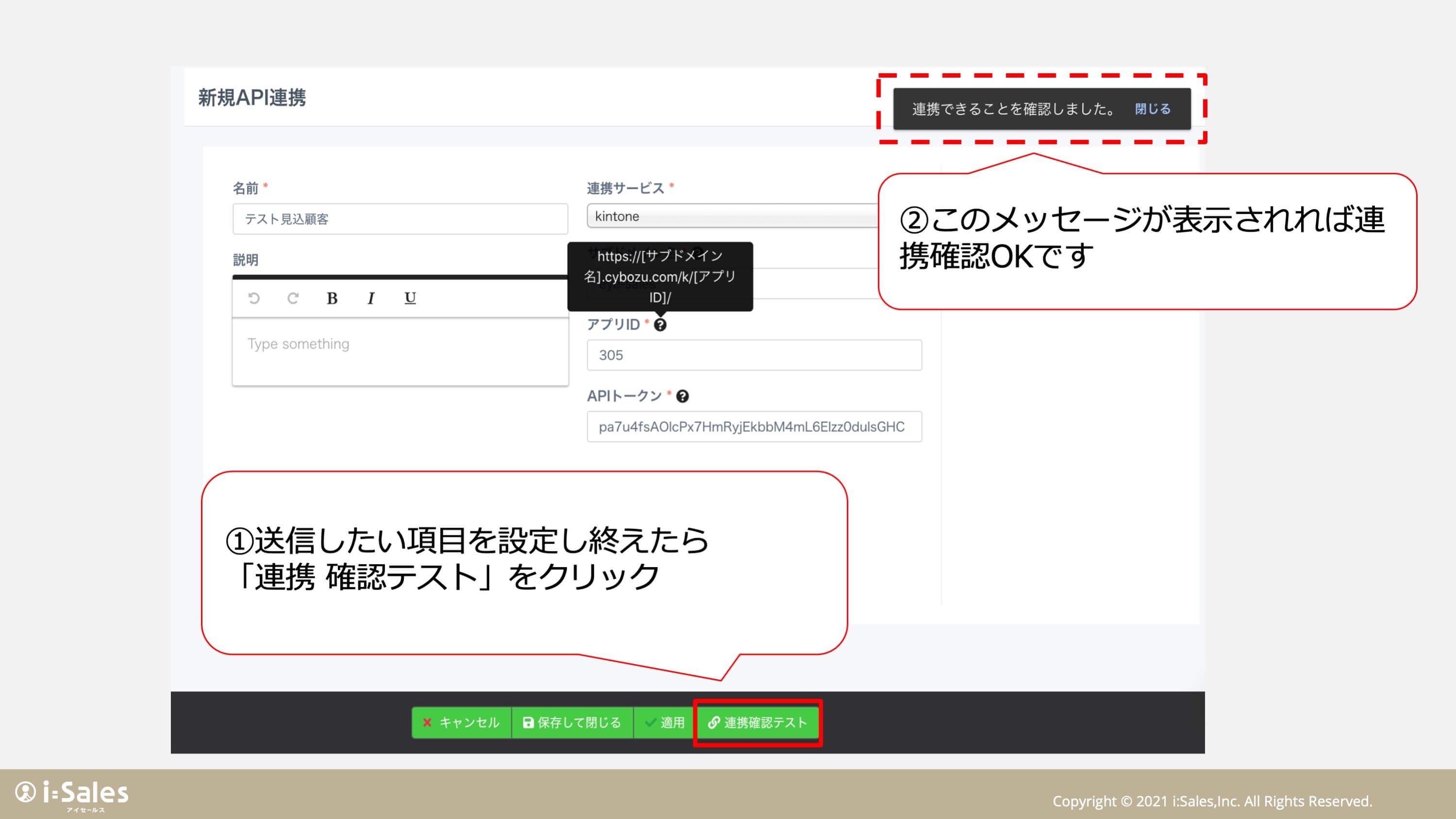Click the Type something description area
Viewport: 1456px width, 819px height.
400,351
